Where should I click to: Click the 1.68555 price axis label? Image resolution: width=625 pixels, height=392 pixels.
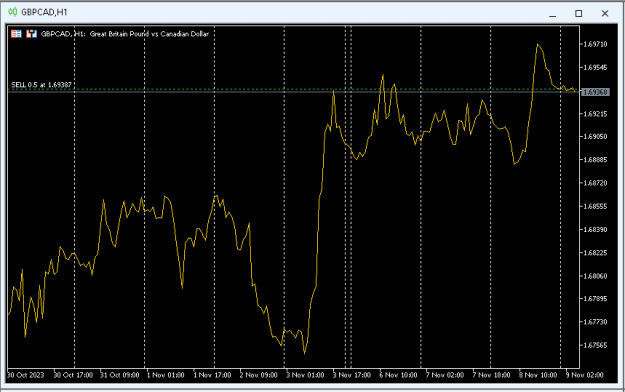tap(596, 206)
